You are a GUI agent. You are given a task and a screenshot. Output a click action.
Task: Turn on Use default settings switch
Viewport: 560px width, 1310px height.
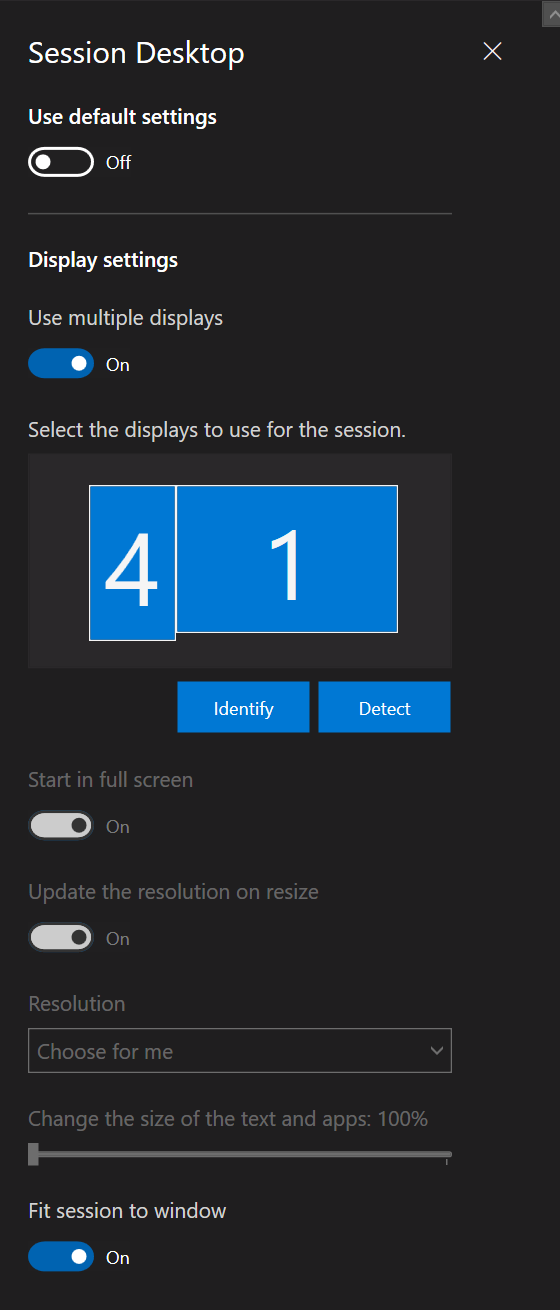[61, 162]
